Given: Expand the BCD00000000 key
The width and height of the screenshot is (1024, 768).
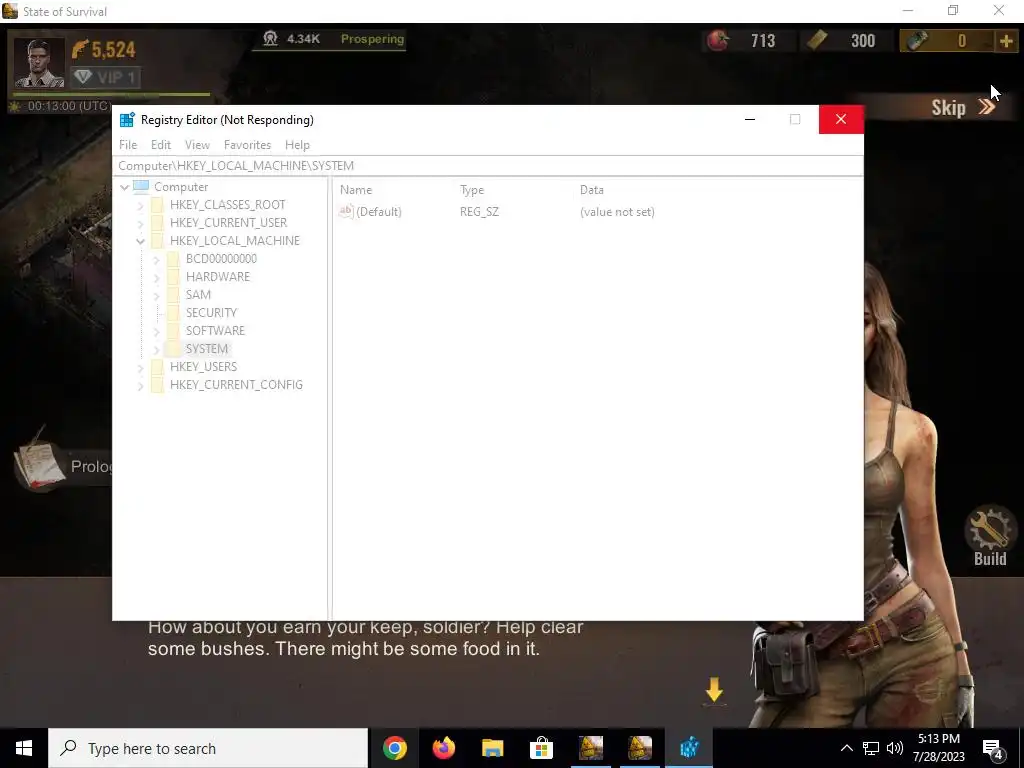Looking at the screenshot, I should (156, 259).
